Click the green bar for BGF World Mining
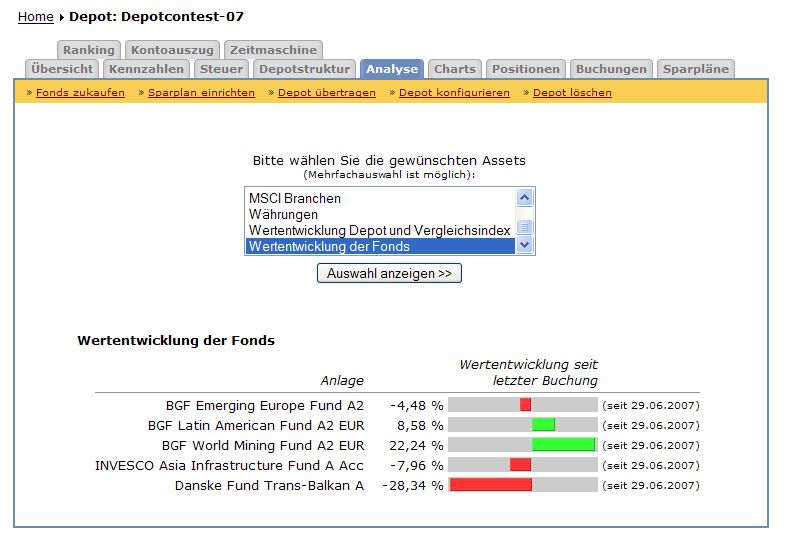 [x=564, y=444]
